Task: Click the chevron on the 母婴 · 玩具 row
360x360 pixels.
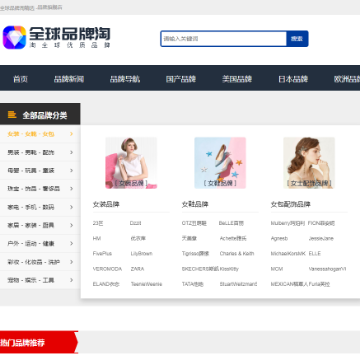Action: click(x=71, y=170)
